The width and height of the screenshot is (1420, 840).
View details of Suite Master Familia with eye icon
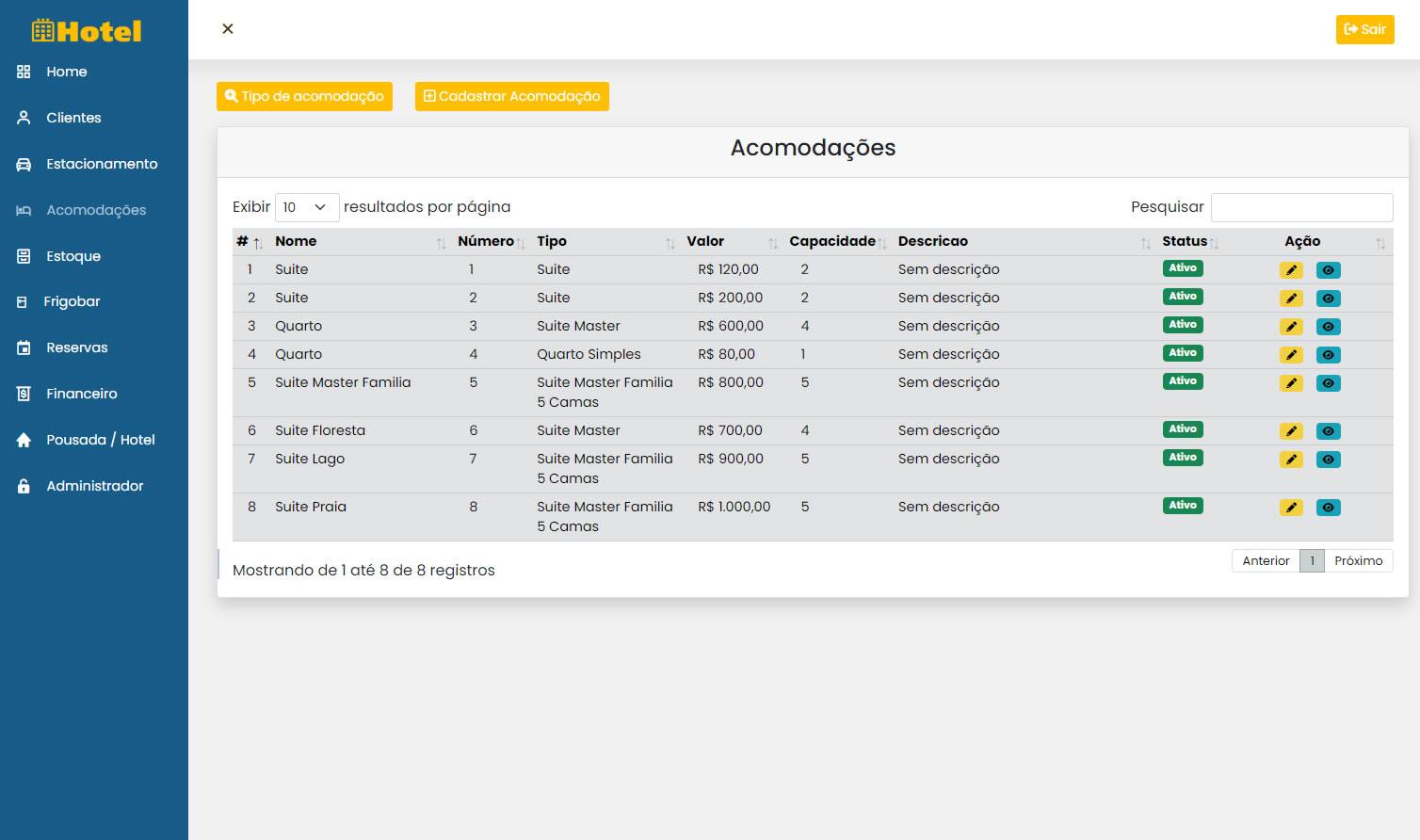pyautogui.click(x=1328, y=383)
